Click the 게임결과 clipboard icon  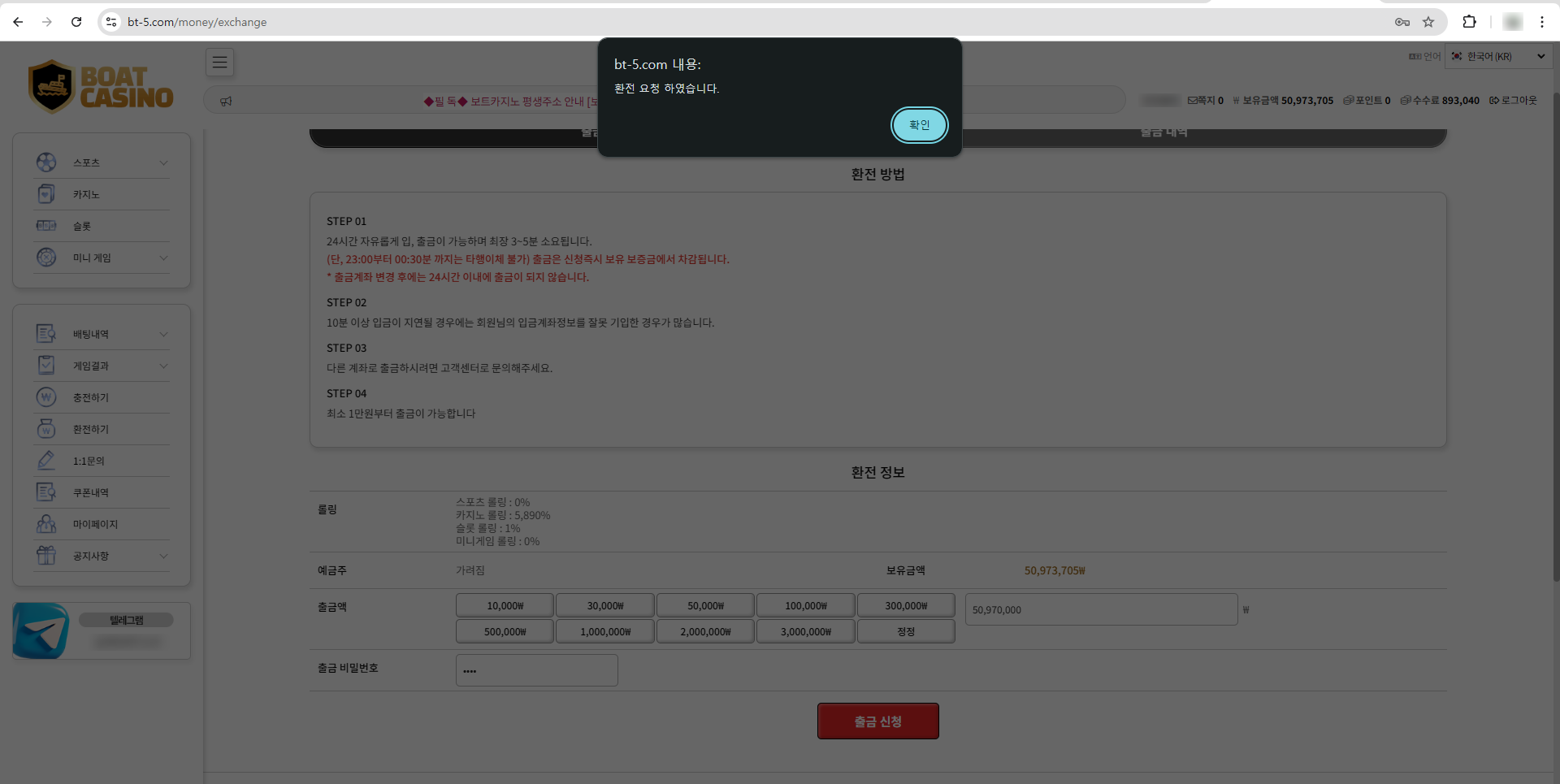46,366
